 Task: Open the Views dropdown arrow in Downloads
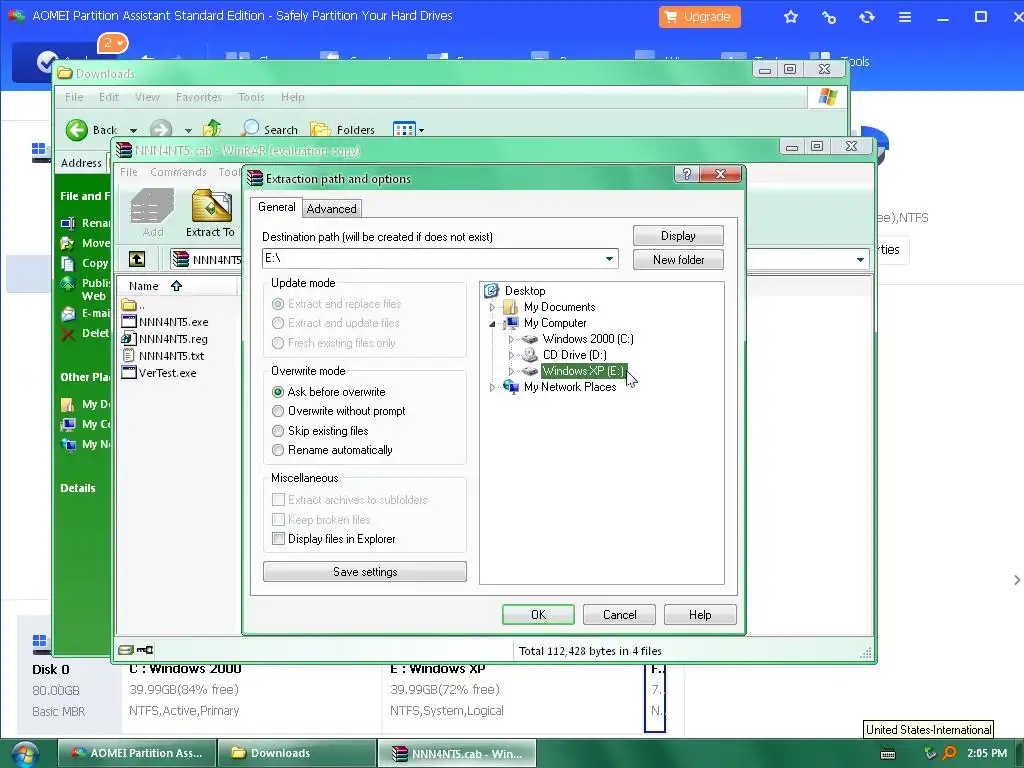tap(421, 130)
